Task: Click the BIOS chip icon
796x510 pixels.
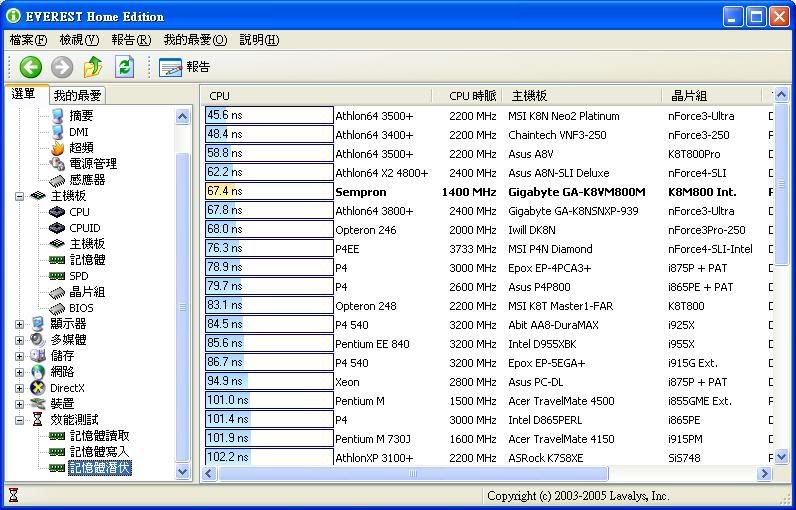Action: tap(57, 308)
